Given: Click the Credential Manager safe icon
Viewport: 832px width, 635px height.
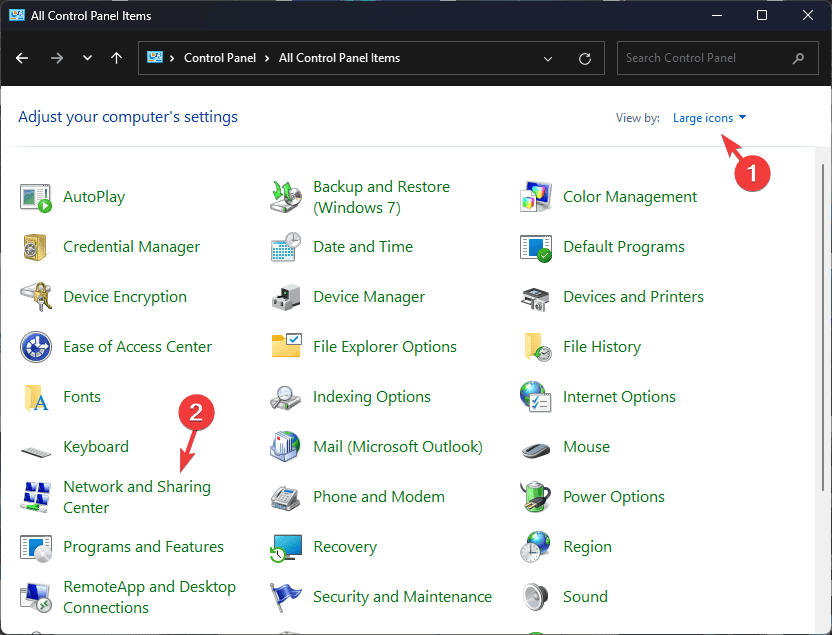Looking at the screenshot, I should click(x=36, y=247).
